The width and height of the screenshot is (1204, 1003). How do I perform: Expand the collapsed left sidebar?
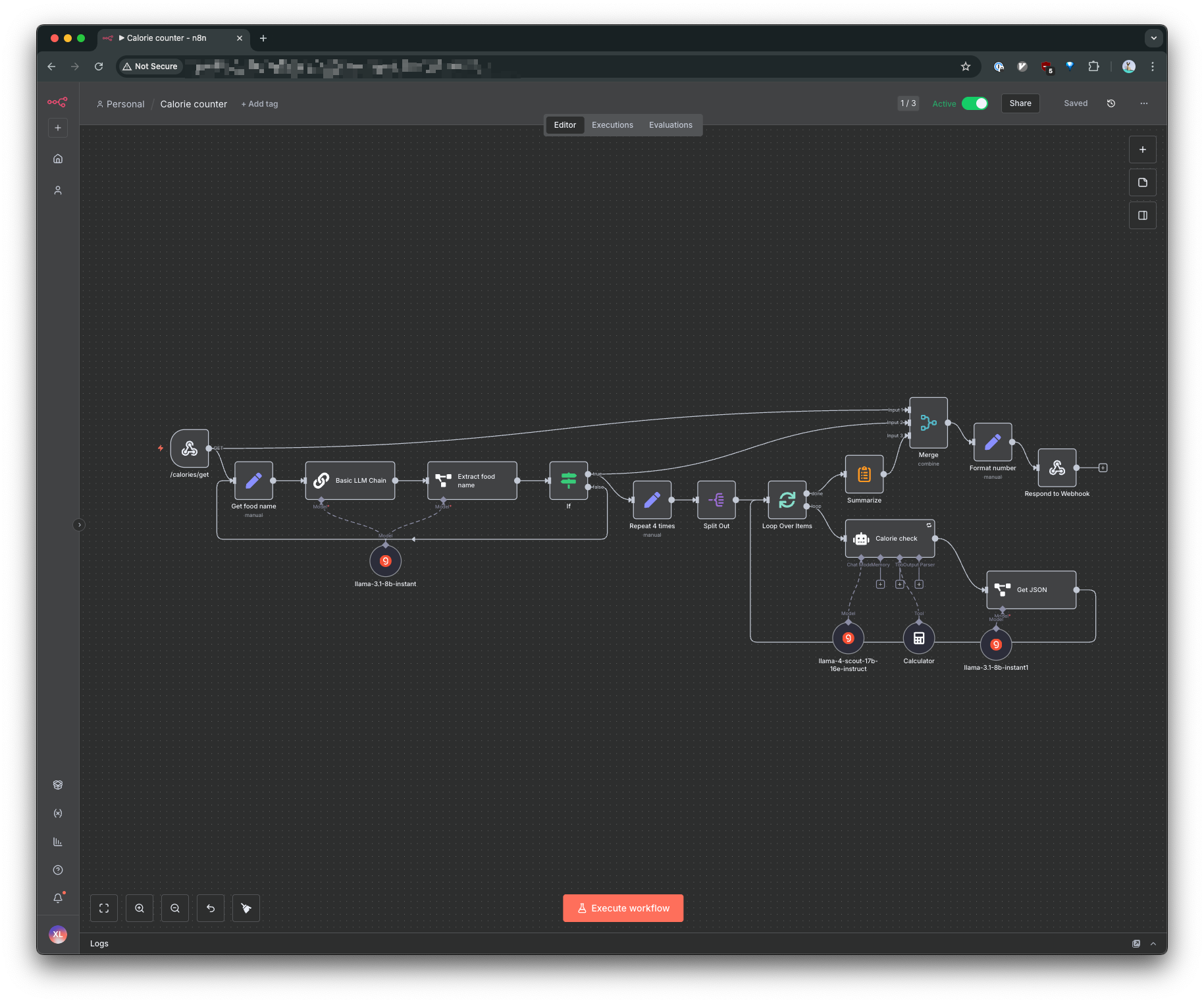tap(79, 525)
